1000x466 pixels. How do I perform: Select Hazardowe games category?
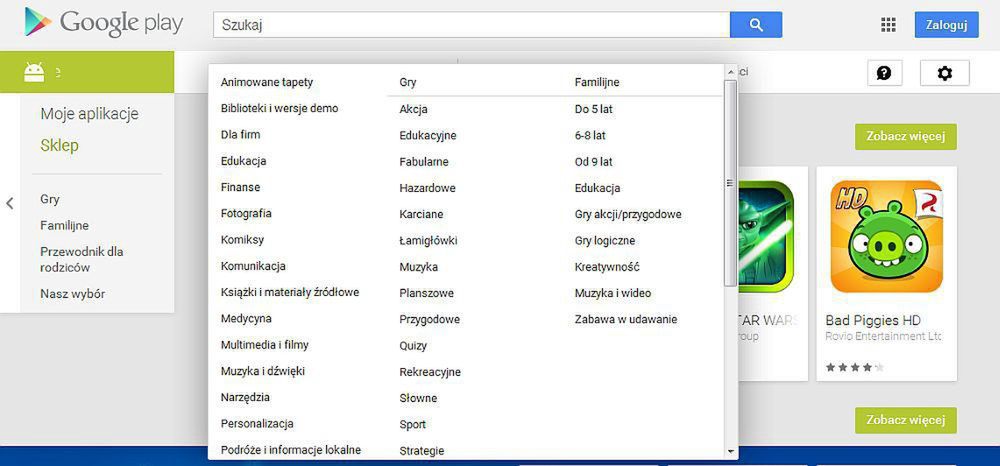427,188
